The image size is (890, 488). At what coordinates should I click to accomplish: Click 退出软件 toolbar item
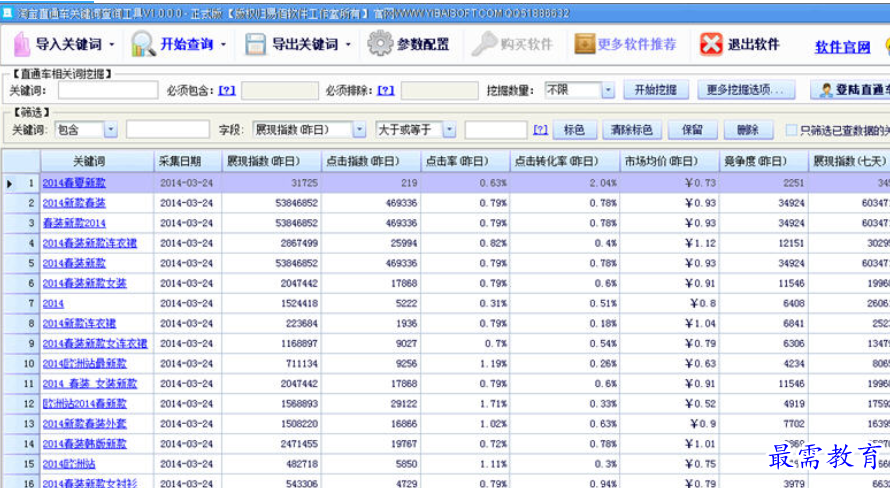(740, 44)
